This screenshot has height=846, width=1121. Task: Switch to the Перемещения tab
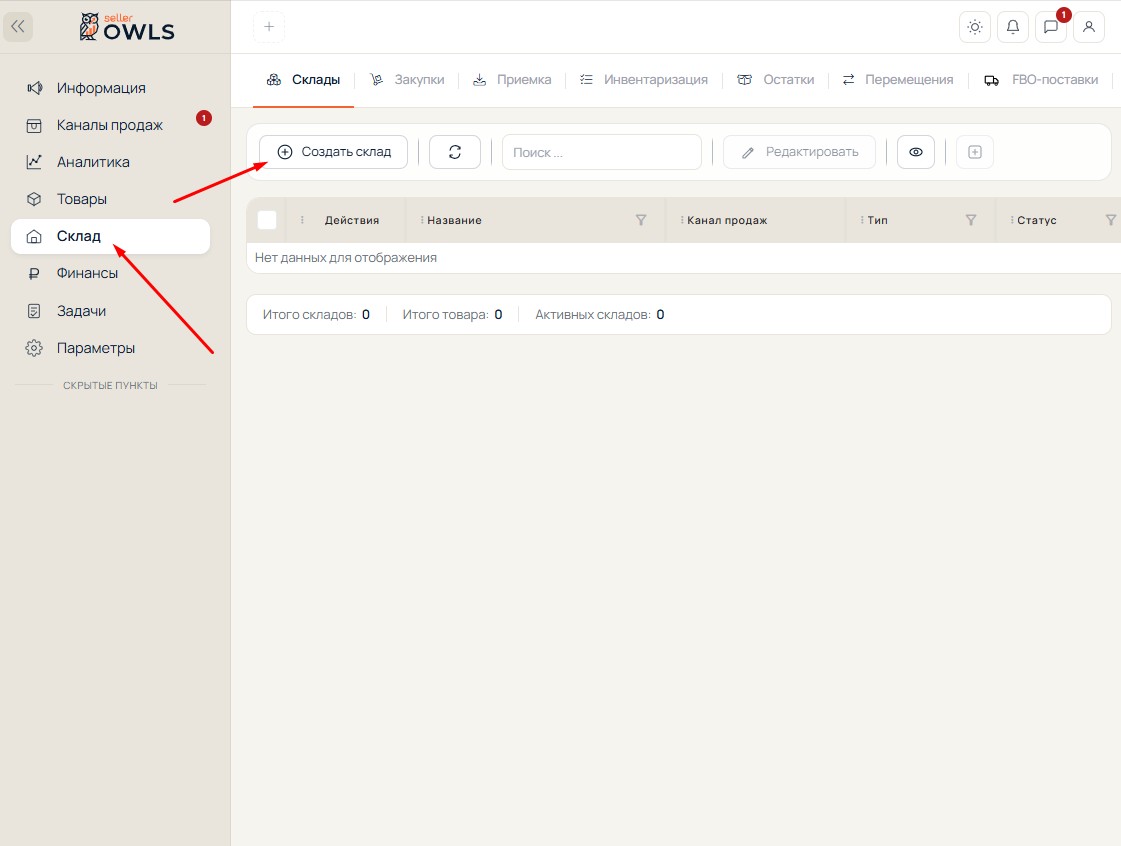898,80
